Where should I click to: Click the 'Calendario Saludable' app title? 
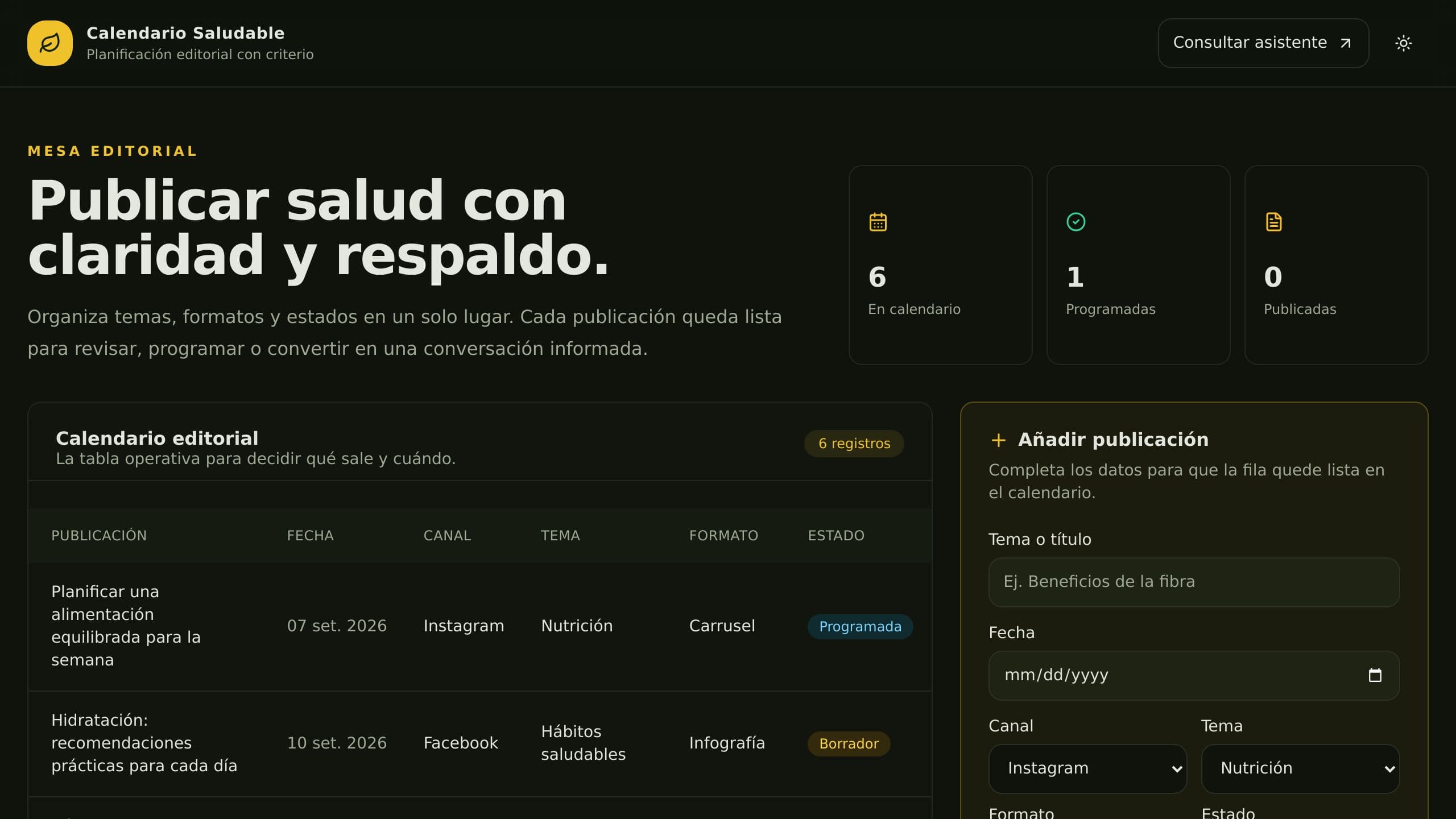(185, 33)
